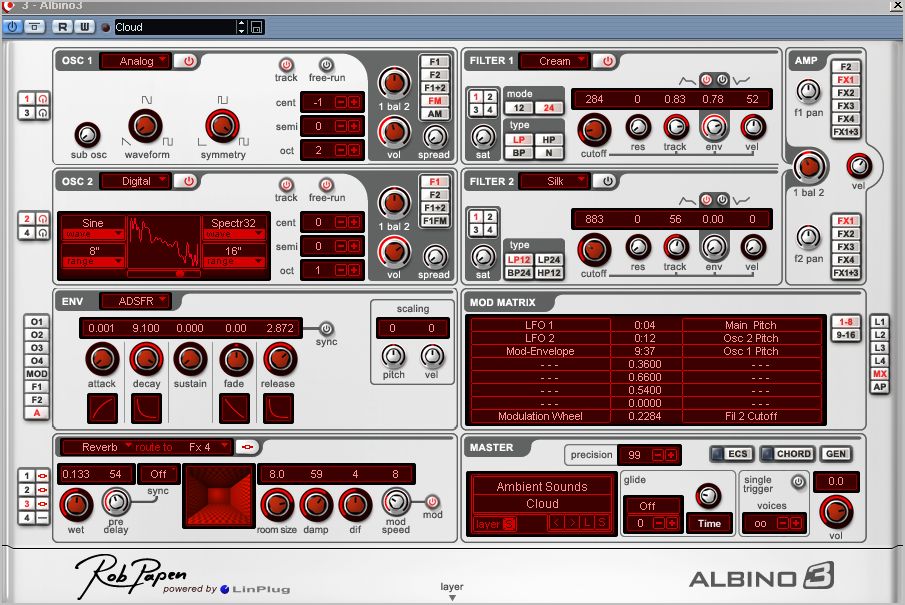The width and height of the screenshot is (905, 605).
Task: Click the Filter 1 res knob
Action: (x=638, y=128)
